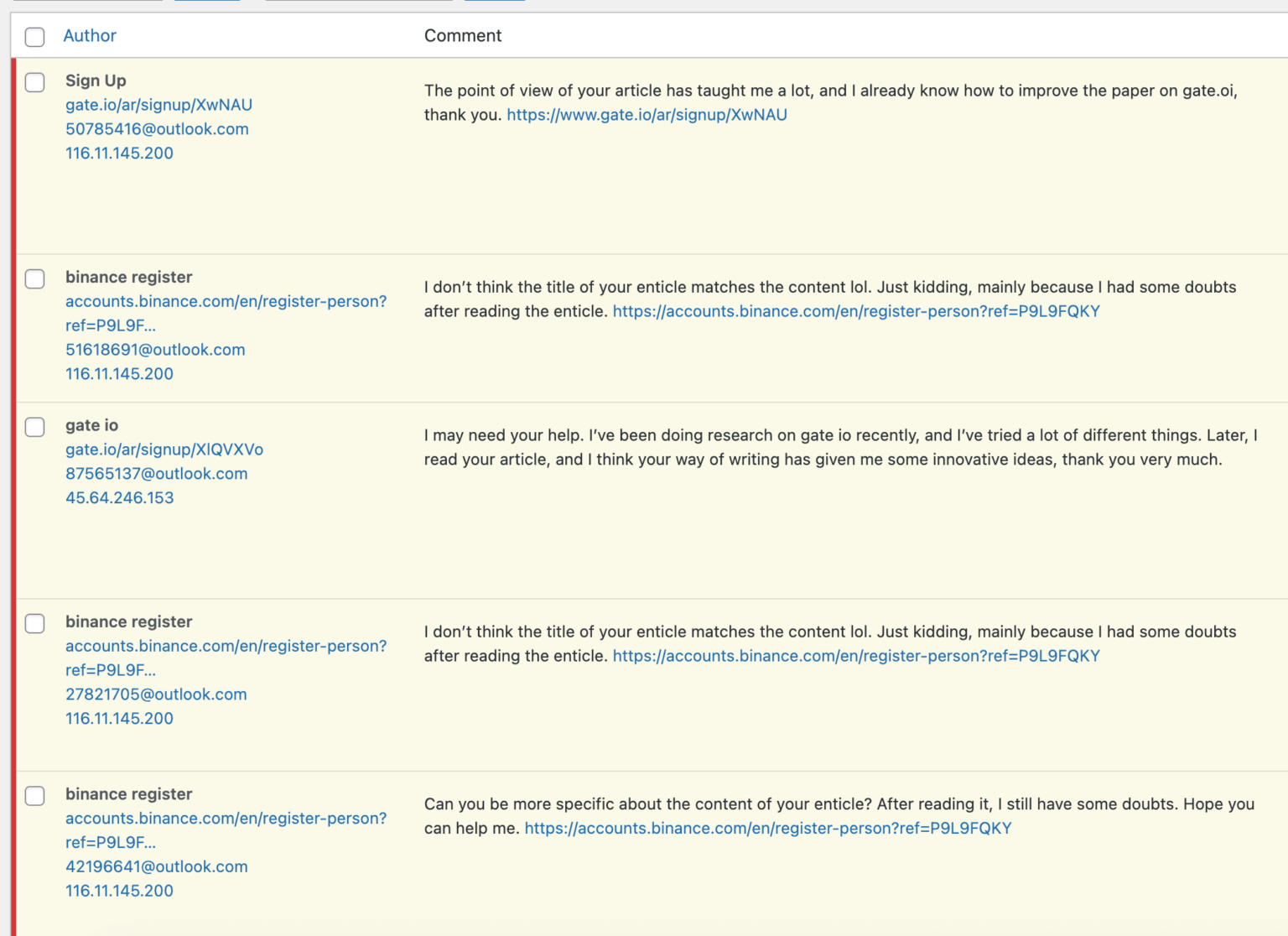Email the author 87565137@outlook.com
The image size is (1288, 936).
pos(156,473)
